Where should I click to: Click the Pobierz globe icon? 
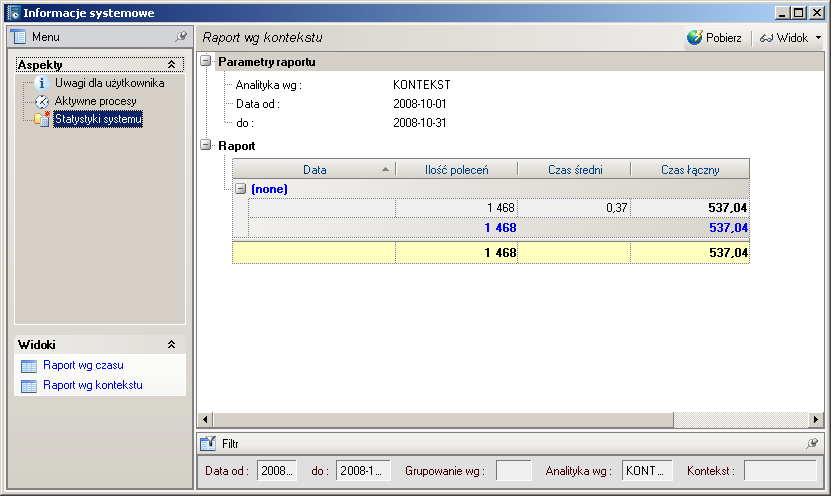695,38
